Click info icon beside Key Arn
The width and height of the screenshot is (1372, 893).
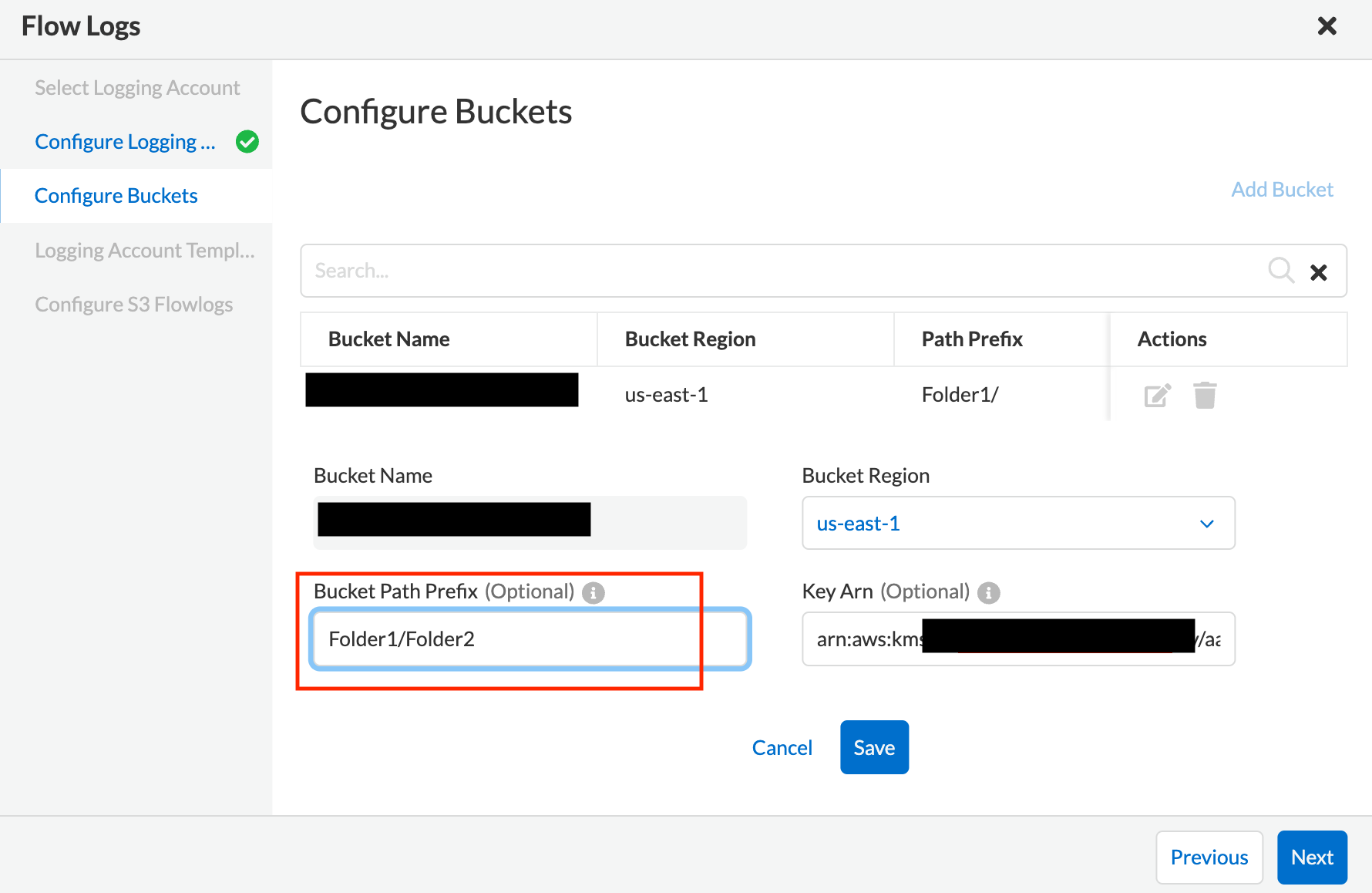[988, 593]
